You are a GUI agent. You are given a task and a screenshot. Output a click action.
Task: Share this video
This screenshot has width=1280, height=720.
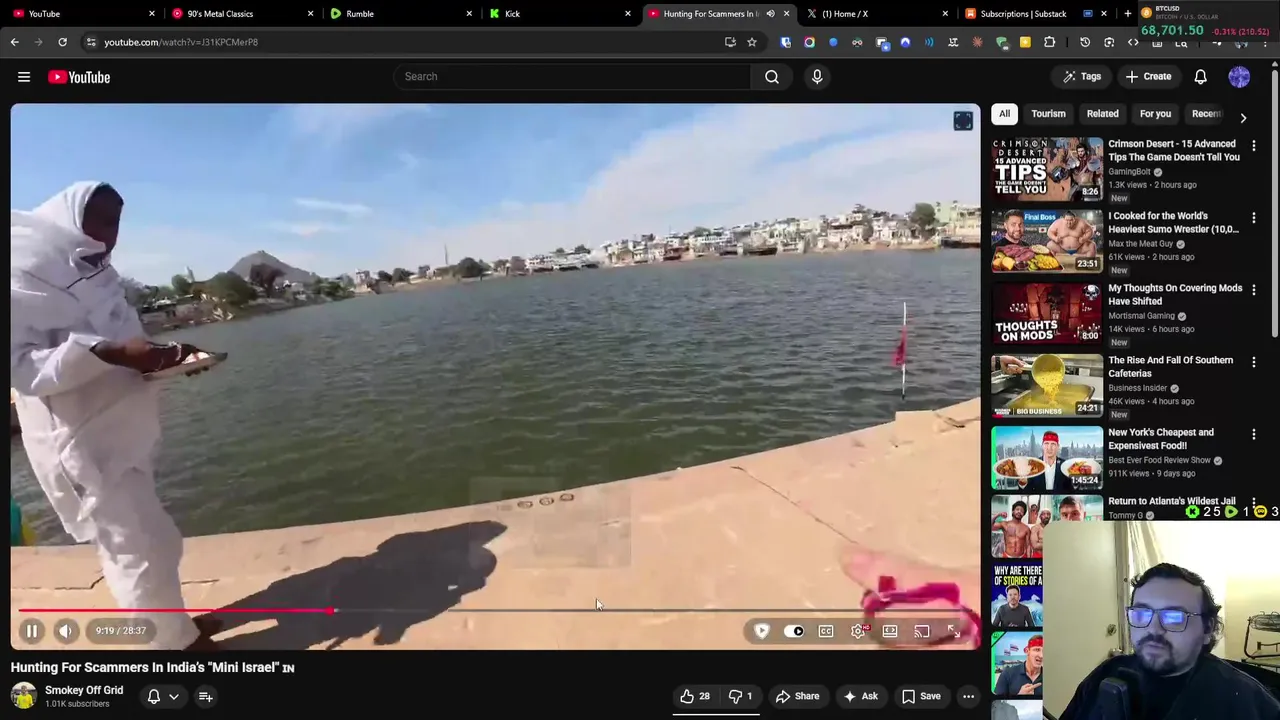tap(797, 696)
